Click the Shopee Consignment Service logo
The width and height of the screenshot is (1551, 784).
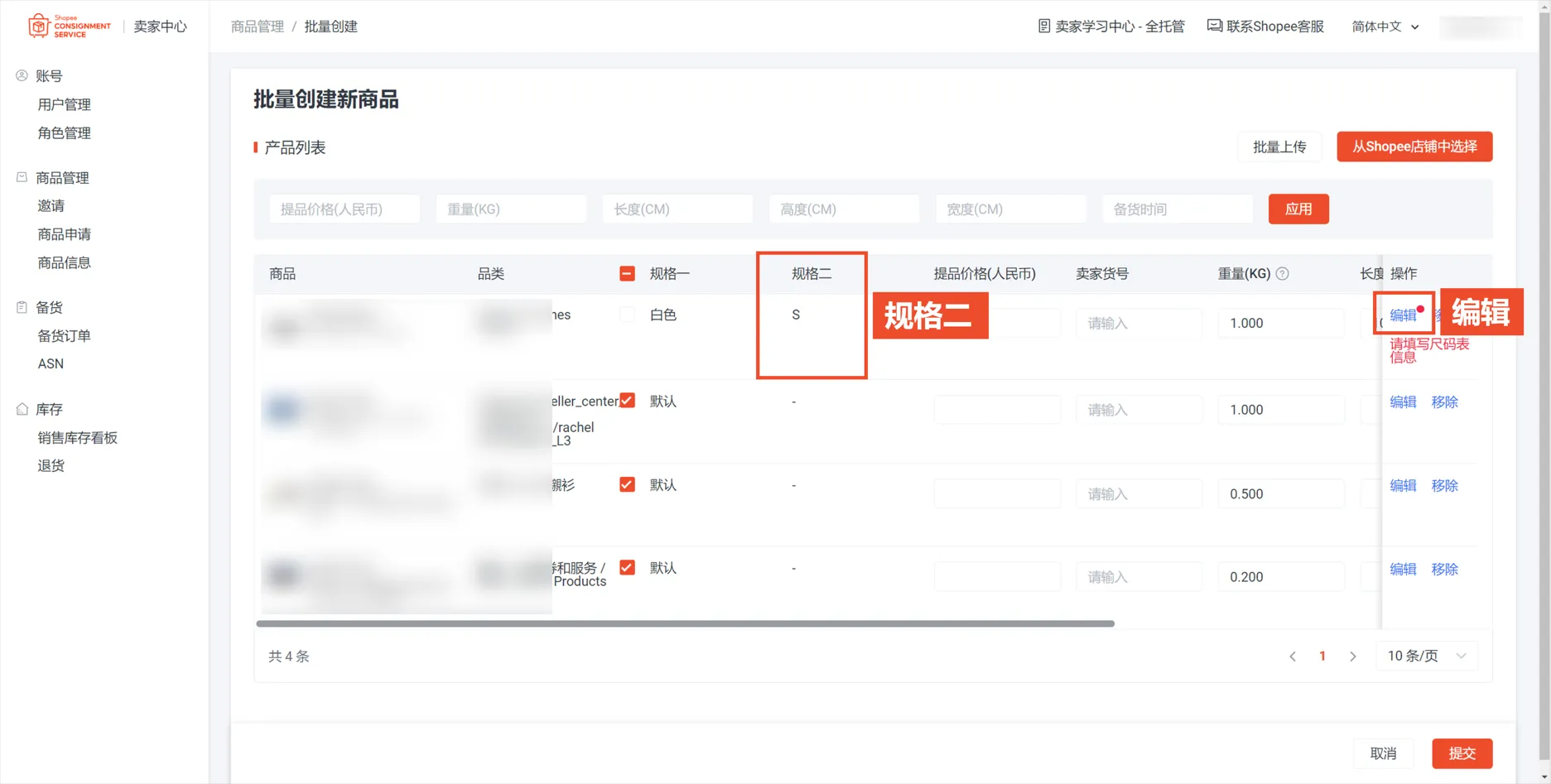click(69, 26)
